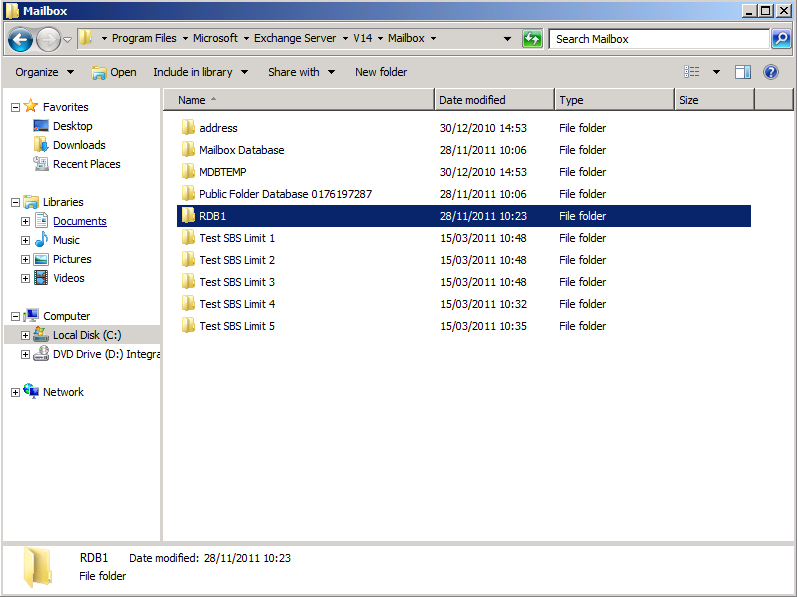The image size is (797, 597).
Task: Select Exchange Server in the address breadcrumb
Action: coord(295,38)
